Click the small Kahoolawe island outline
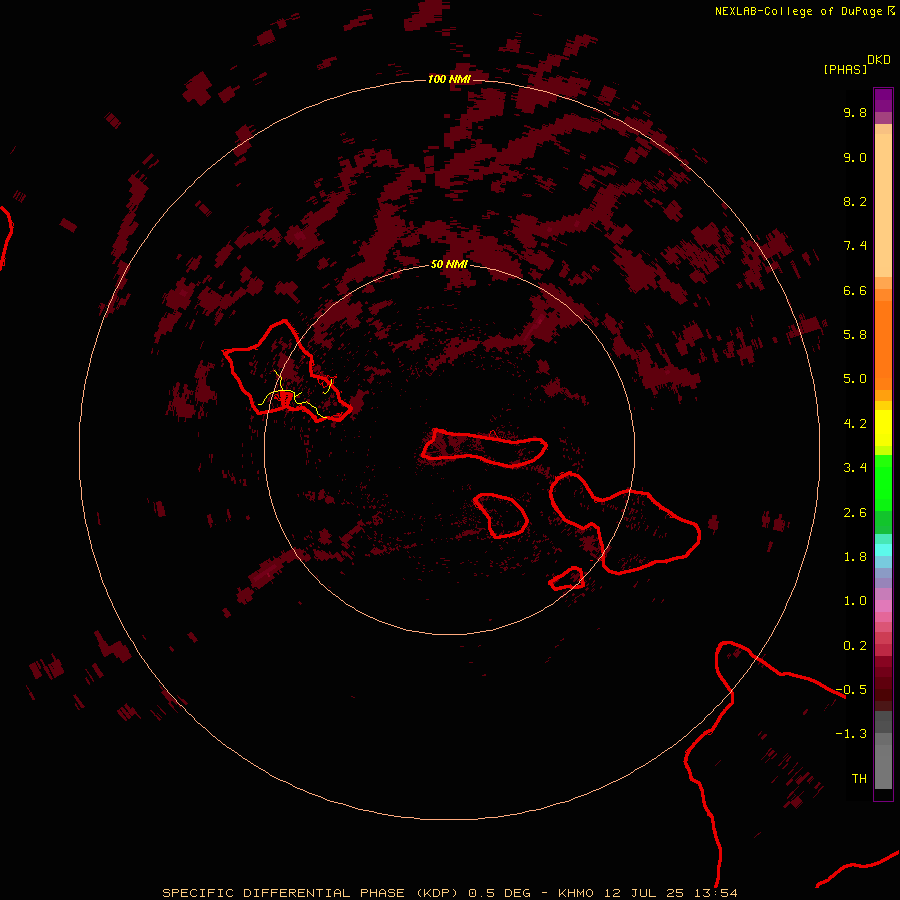The width and height of the screenshot is (900, 900). 567,579
